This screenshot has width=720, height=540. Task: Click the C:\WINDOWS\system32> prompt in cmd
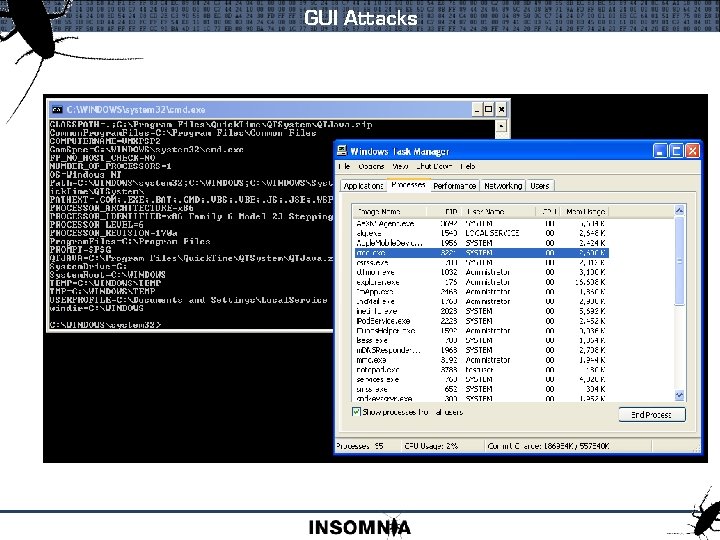105,325
